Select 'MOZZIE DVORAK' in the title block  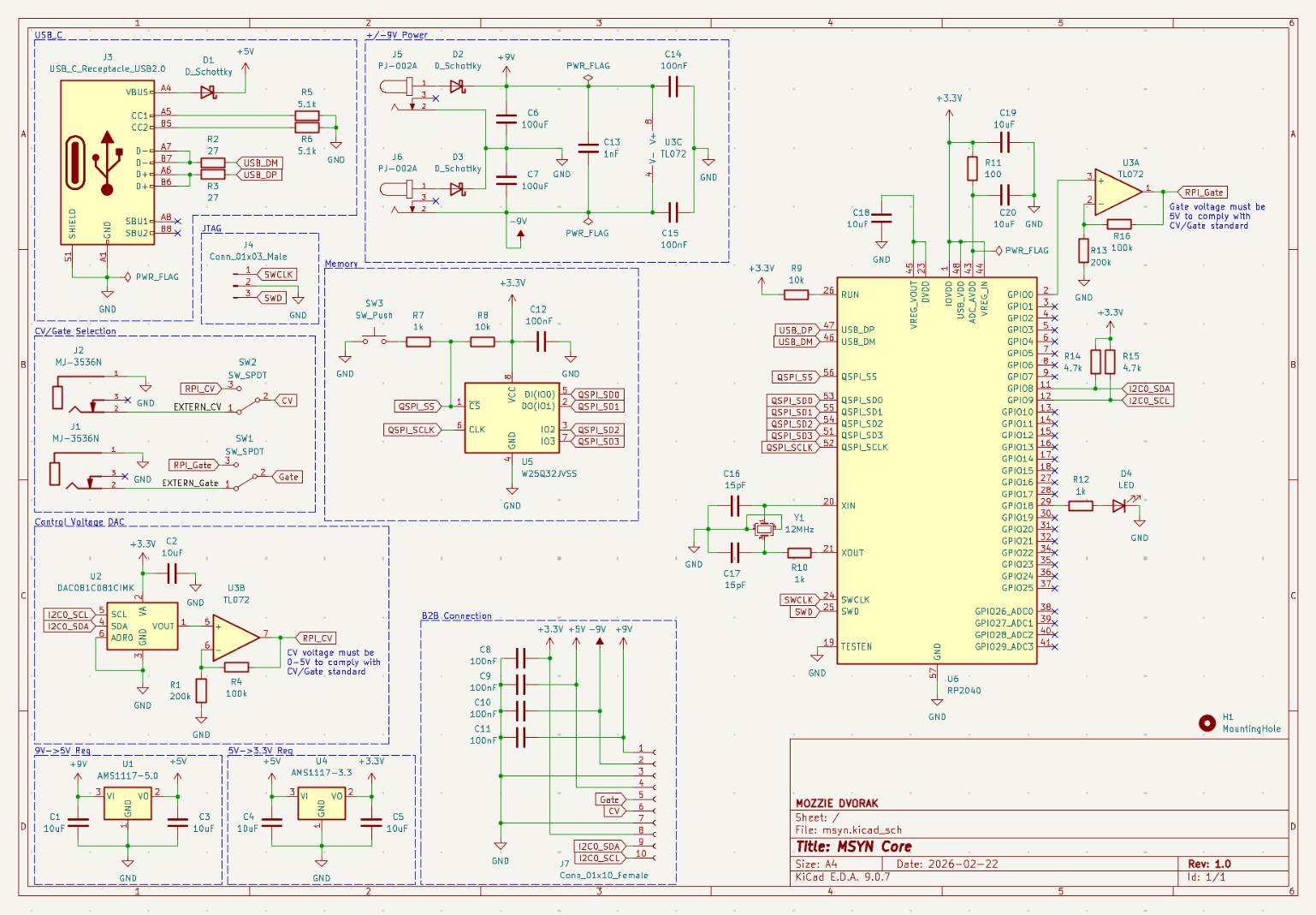[x=837, y=803]
